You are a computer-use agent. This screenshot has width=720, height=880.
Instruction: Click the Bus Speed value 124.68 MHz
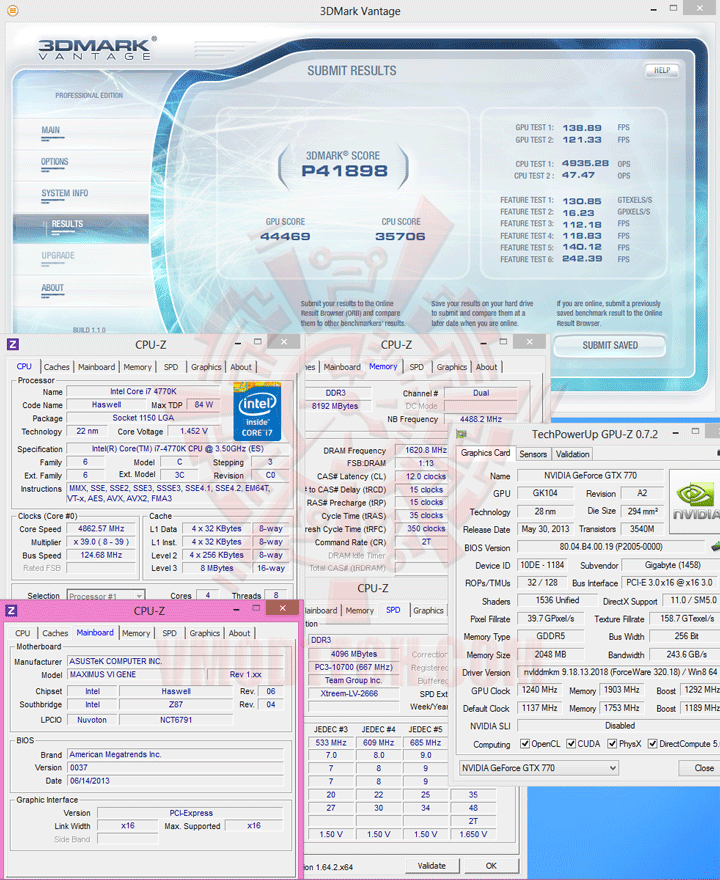pos(102,555)
